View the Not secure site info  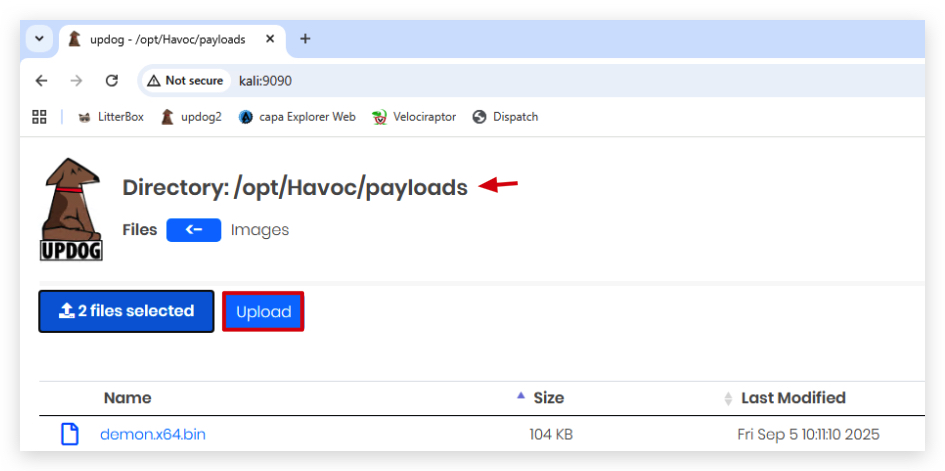point(186,81)
